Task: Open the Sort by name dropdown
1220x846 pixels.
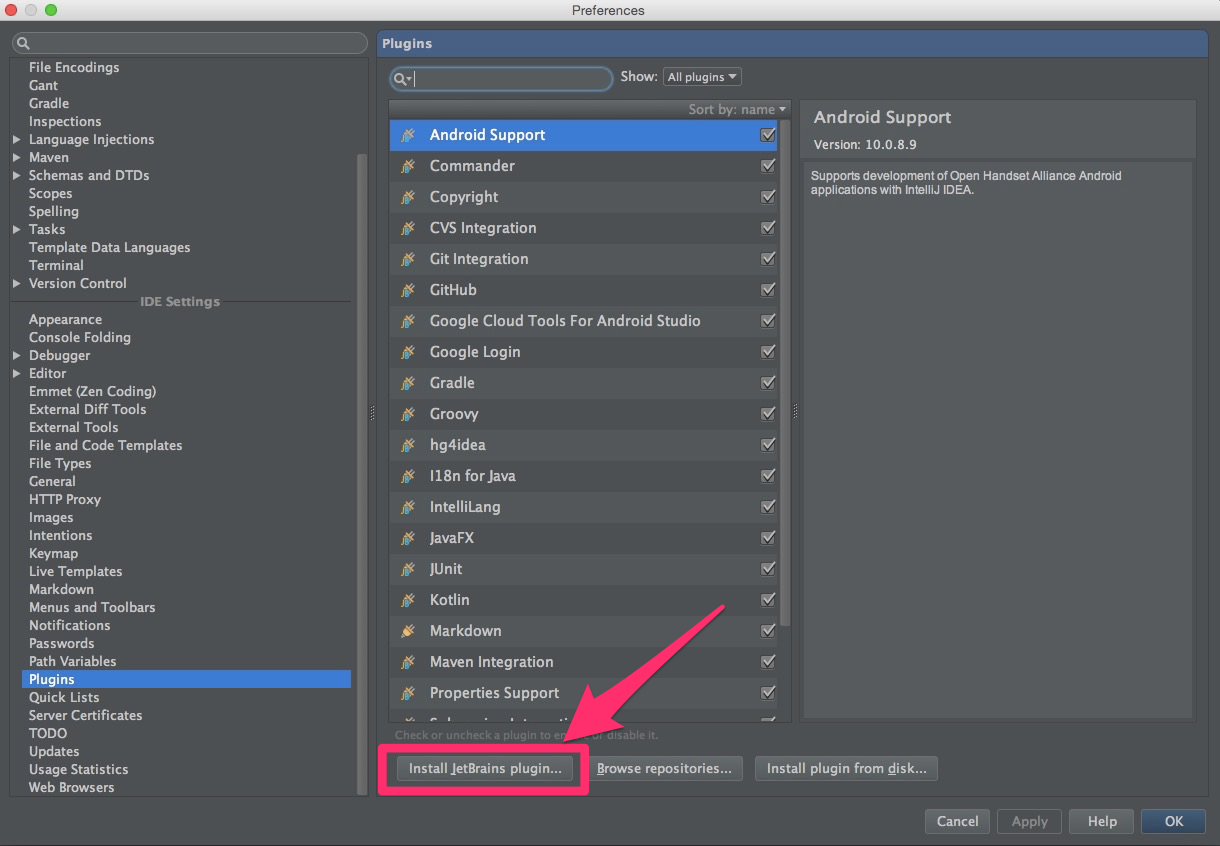Action: click(737, 109)
